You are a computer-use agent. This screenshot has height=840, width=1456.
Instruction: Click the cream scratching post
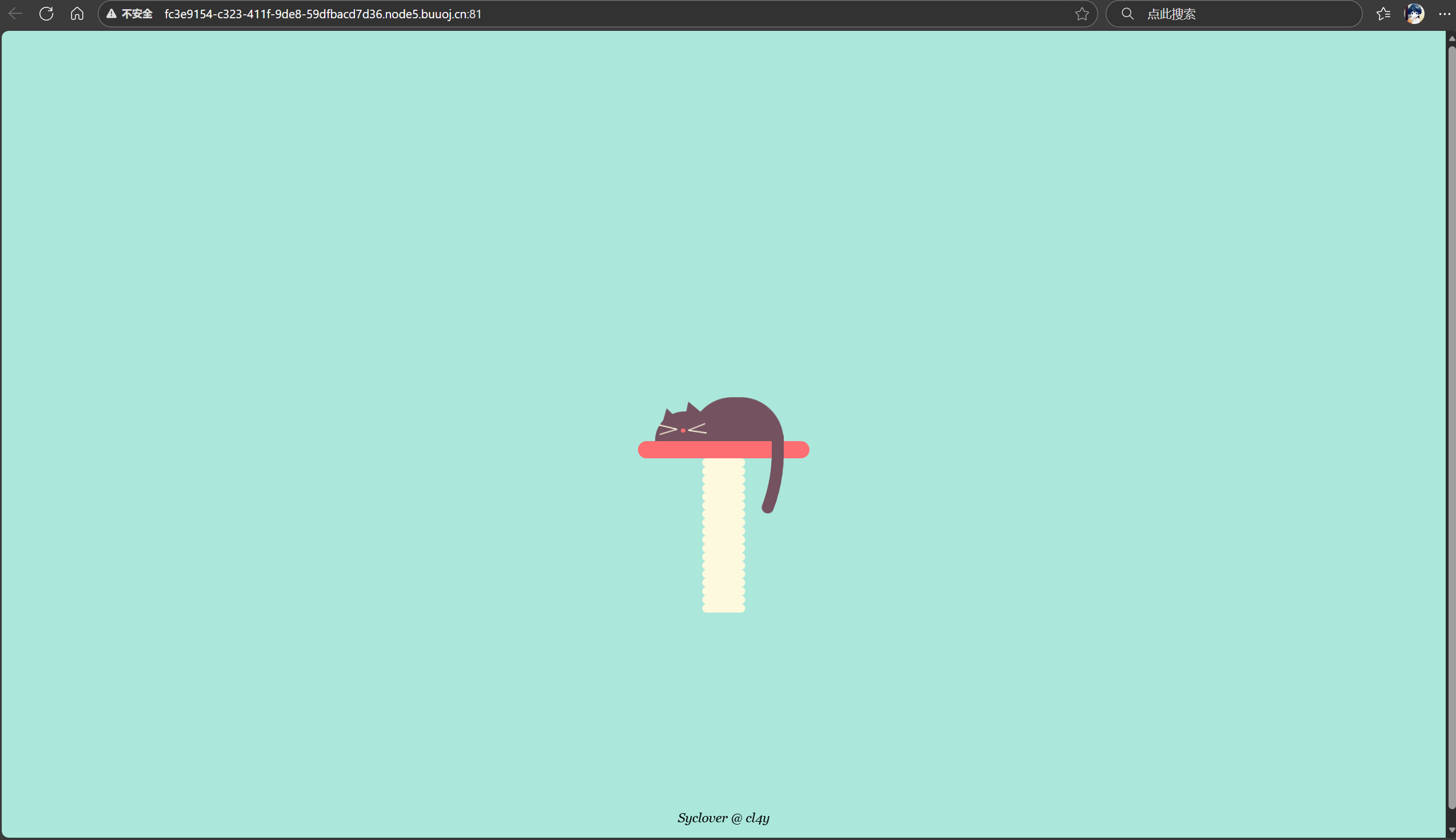(723, 537)
